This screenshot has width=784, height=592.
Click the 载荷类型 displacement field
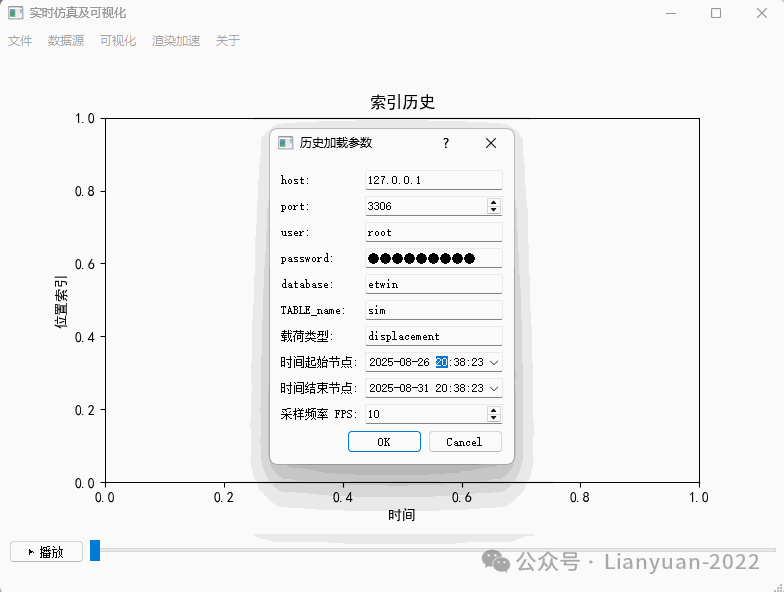pyautogui.click(x=433, y=336)
